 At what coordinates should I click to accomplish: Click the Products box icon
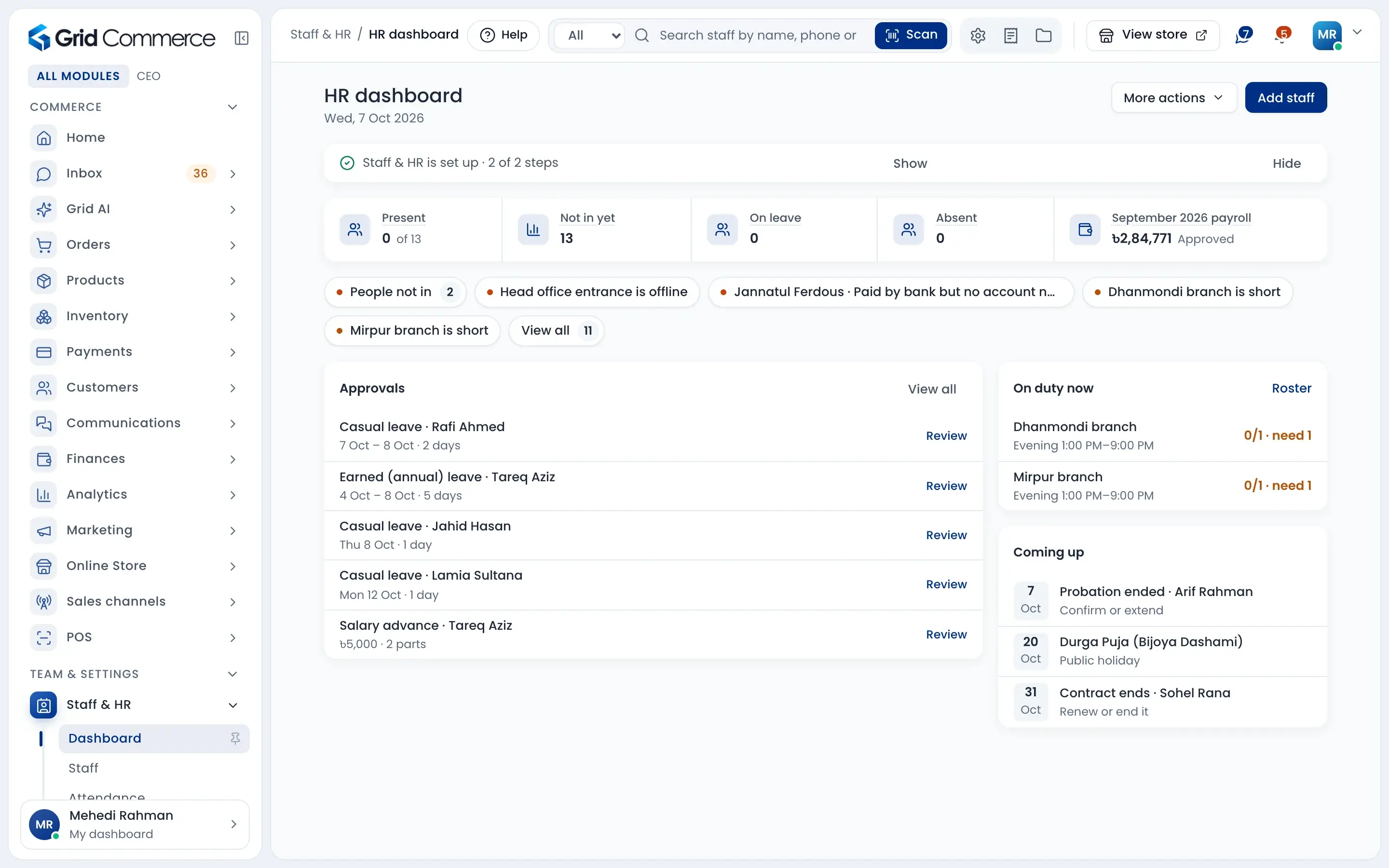coord(43,280)
